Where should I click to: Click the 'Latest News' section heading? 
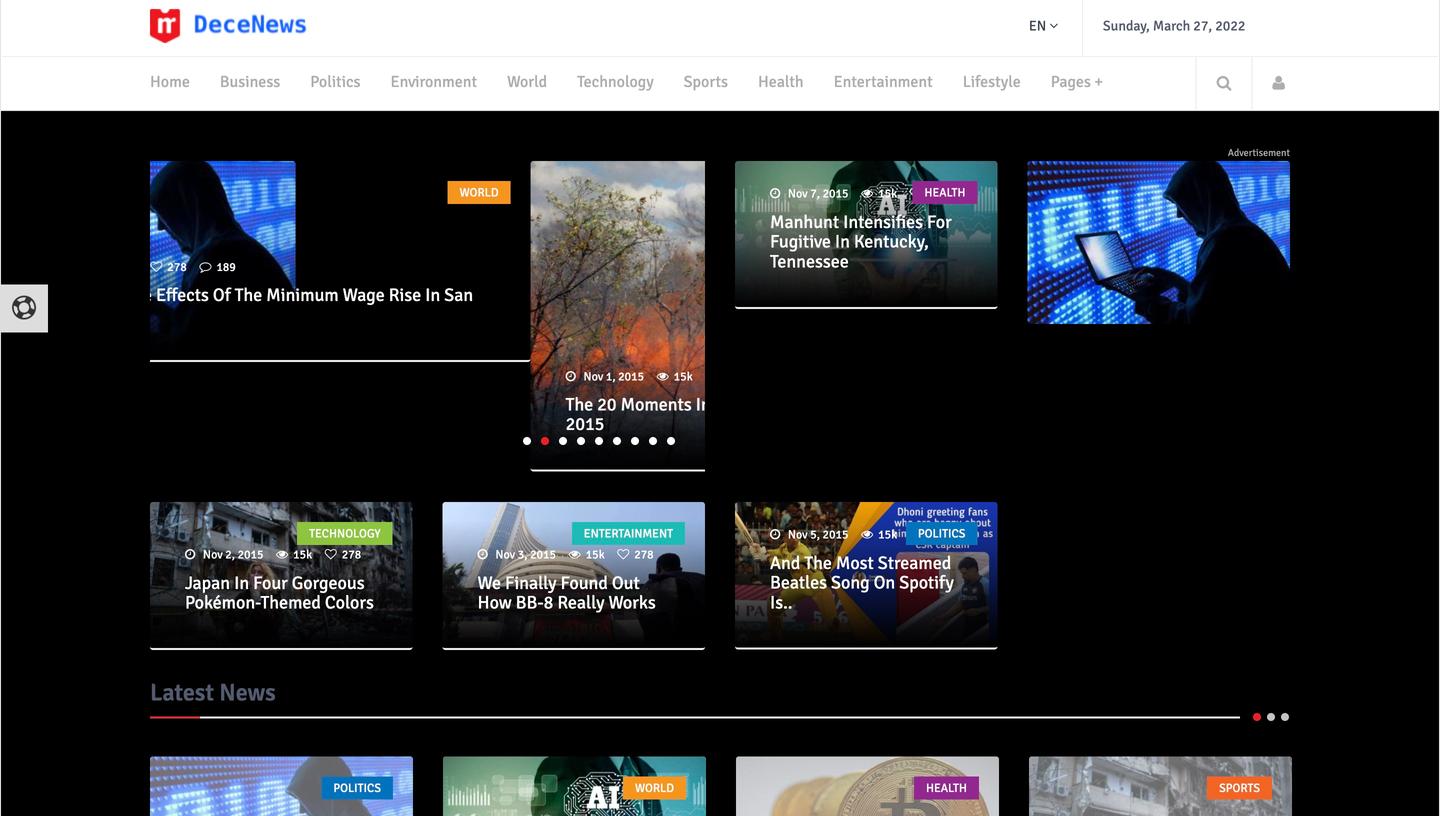[x=213, y=693]
